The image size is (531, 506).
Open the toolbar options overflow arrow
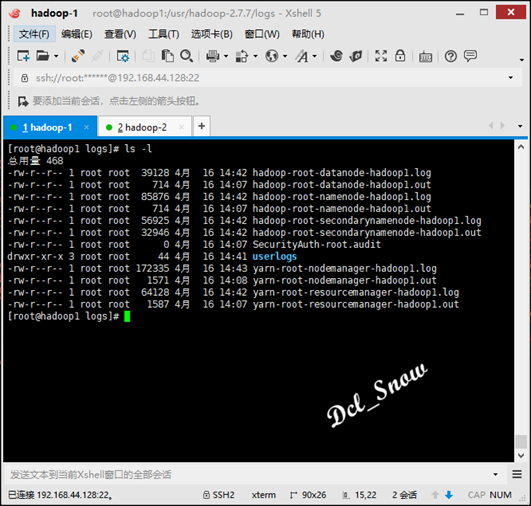point(522,60)
